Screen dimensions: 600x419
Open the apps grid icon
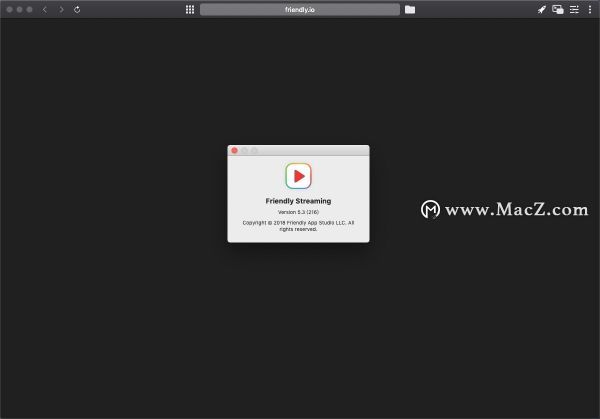point(190,10)
